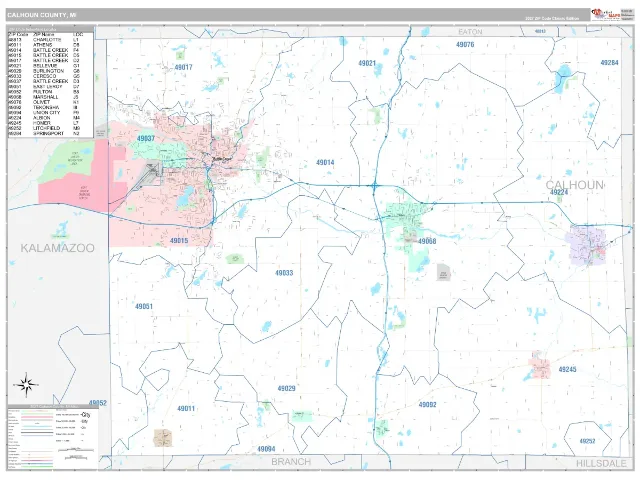Click the ZIP Name column header in the index
The width and height of the screenshot is (640, 480).
click(x=45, y=35)
